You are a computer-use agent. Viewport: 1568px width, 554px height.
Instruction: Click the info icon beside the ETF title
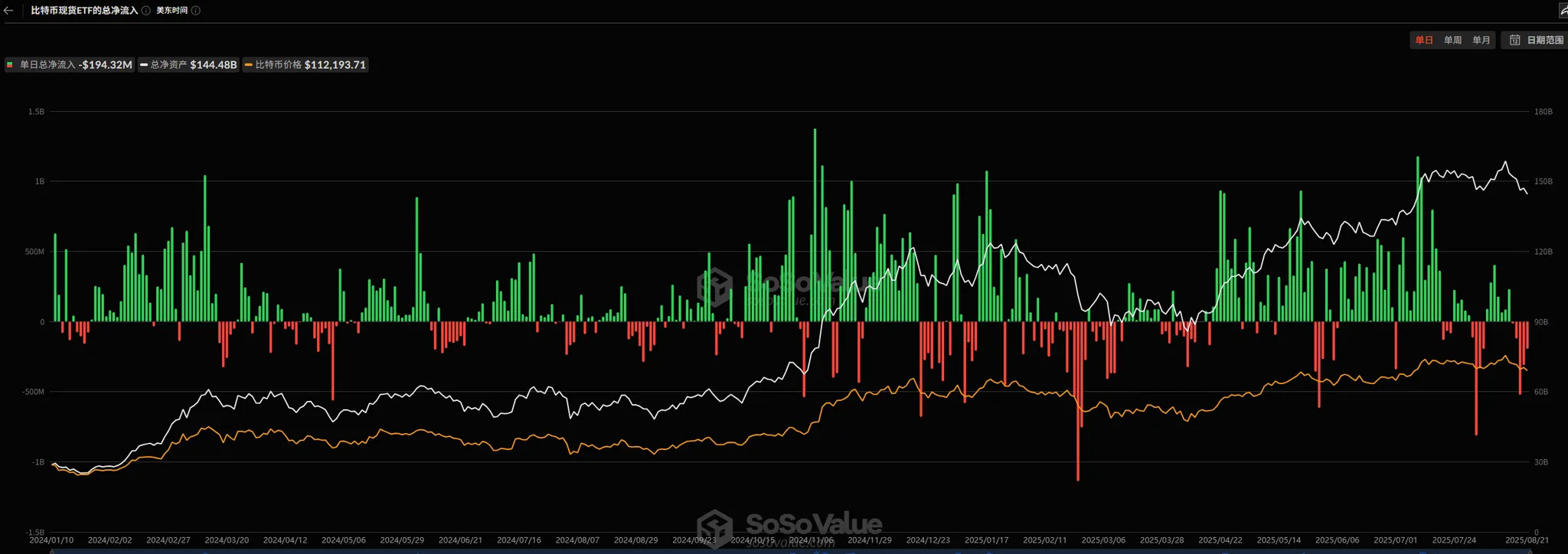(x=145, y=11)
